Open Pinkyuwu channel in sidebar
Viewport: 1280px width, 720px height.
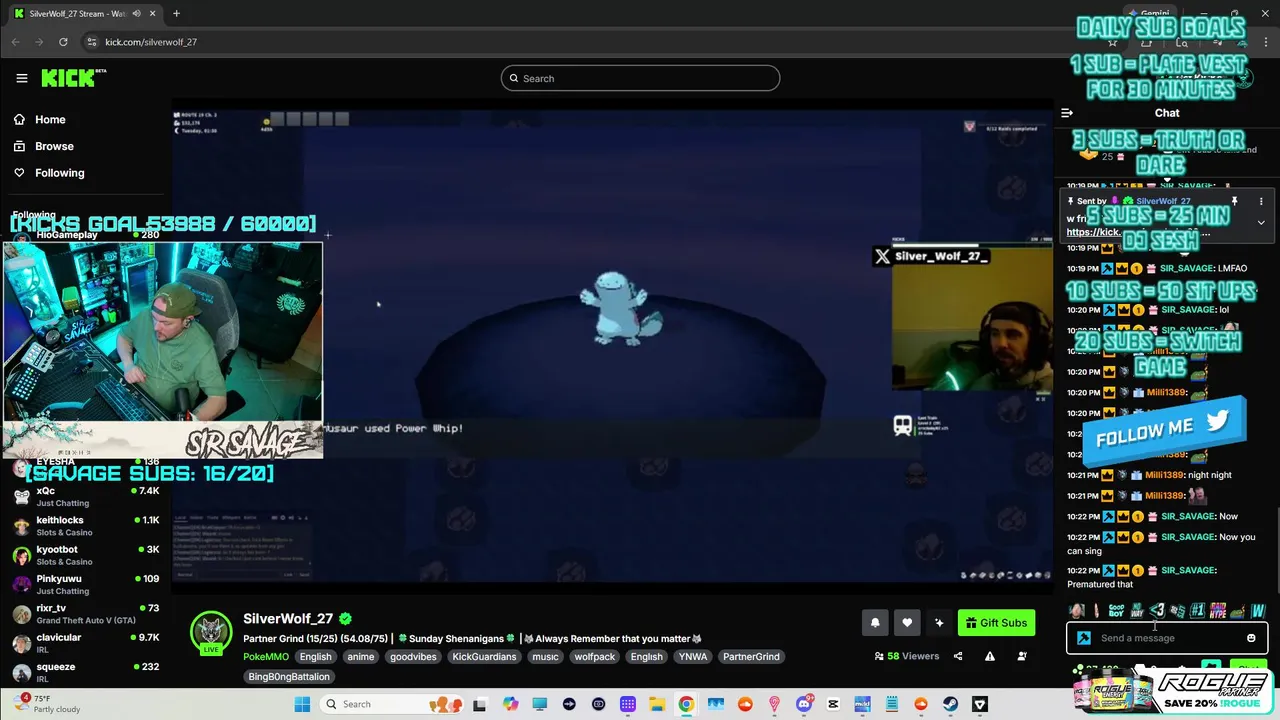[85, 584]
